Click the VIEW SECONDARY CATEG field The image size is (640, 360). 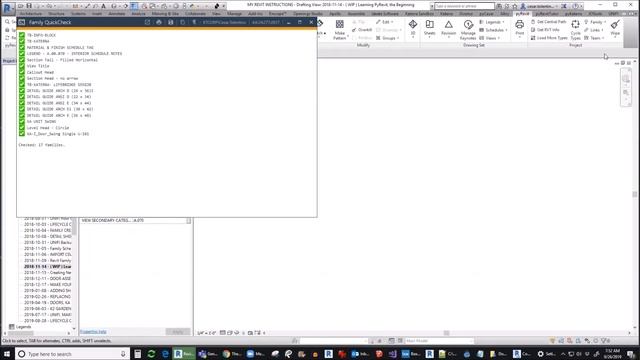click(136, 220)
